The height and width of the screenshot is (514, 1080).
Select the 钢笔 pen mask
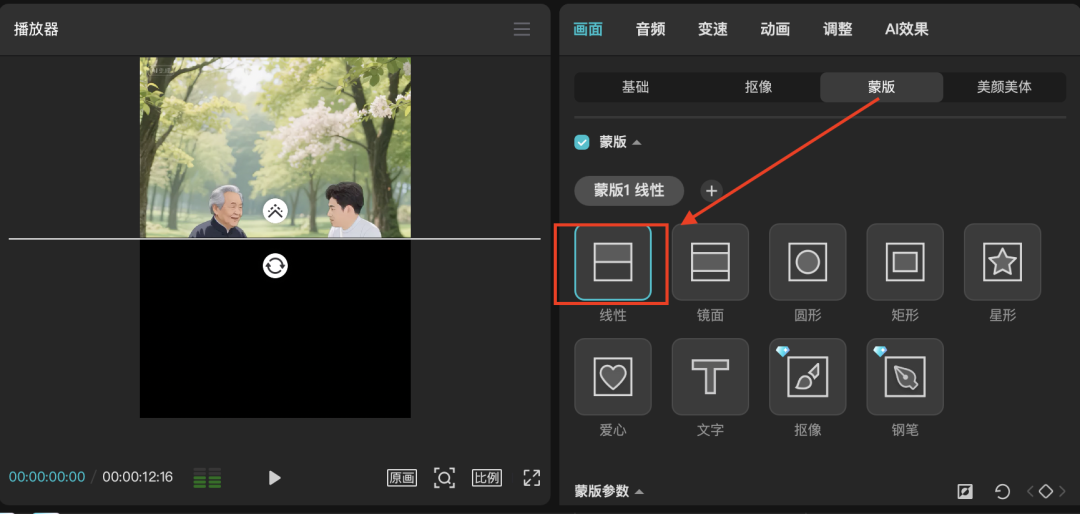(x=904, y=376)
